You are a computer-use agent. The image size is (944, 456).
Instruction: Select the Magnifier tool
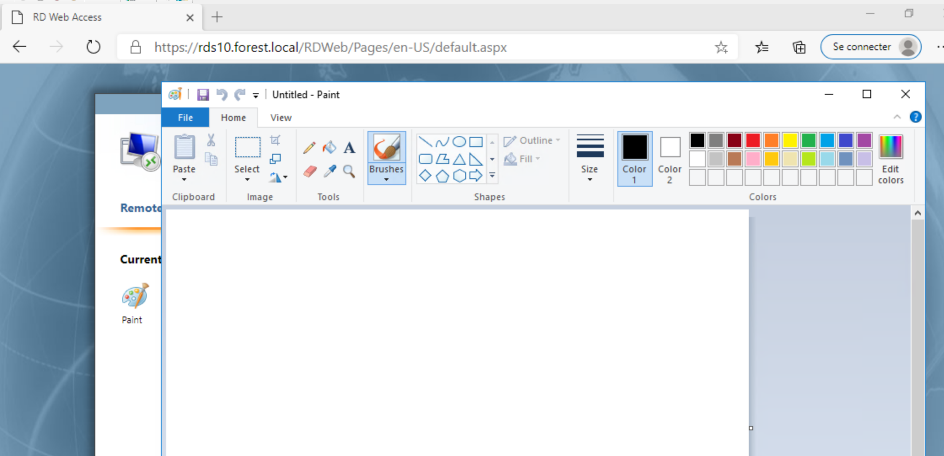pos(349,172)
